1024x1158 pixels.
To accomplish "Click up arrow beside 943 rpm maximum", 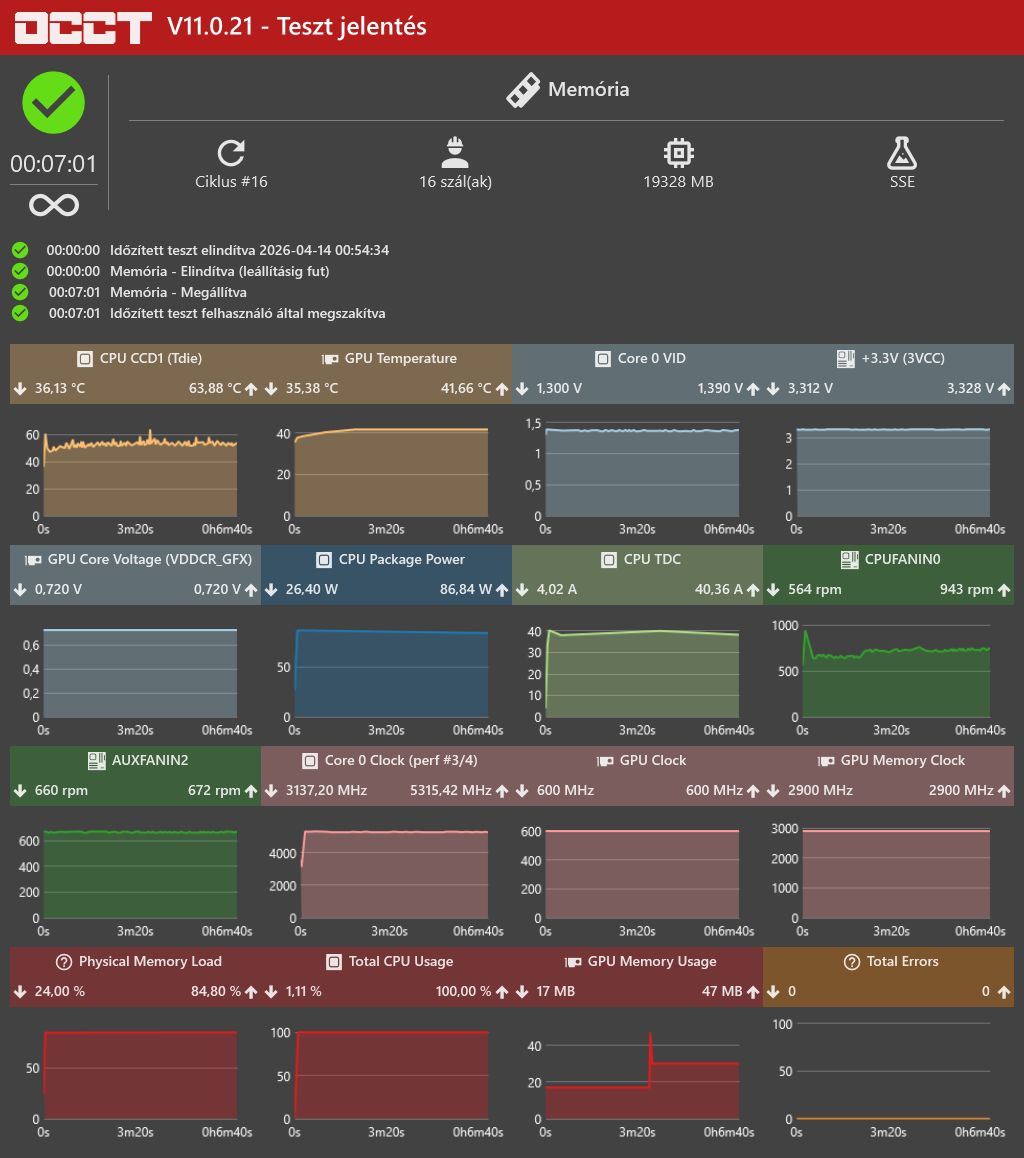I will tap(1004, 590).
